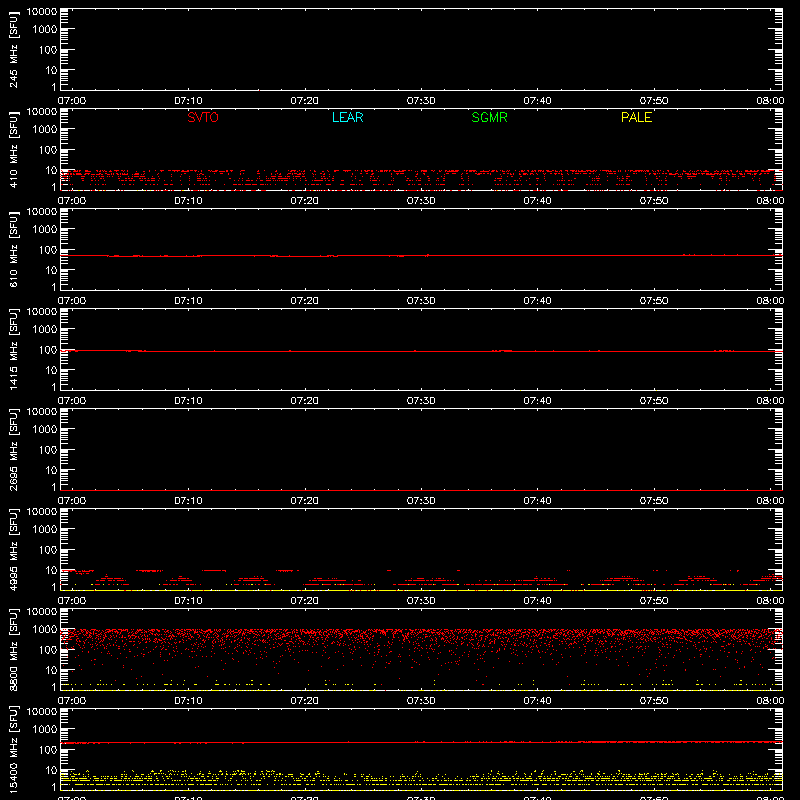Click the red flux trace in 15400 MHz panel
The height and width of the screenshot is (800, 800).
click(x=421, y=742)
